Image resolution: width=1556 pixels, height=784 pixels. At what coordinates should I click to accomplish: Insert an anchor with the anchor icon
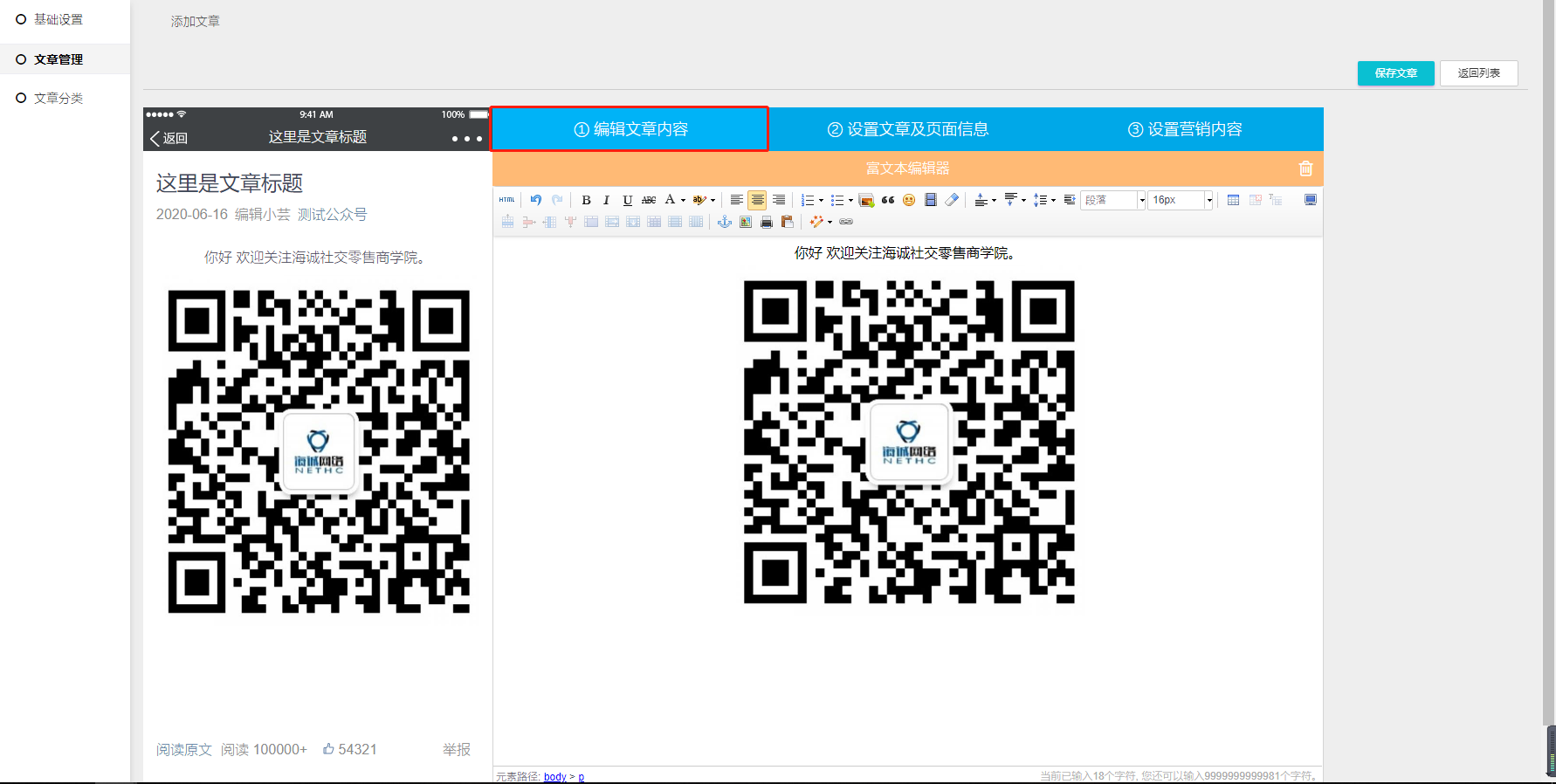[725, 222]
